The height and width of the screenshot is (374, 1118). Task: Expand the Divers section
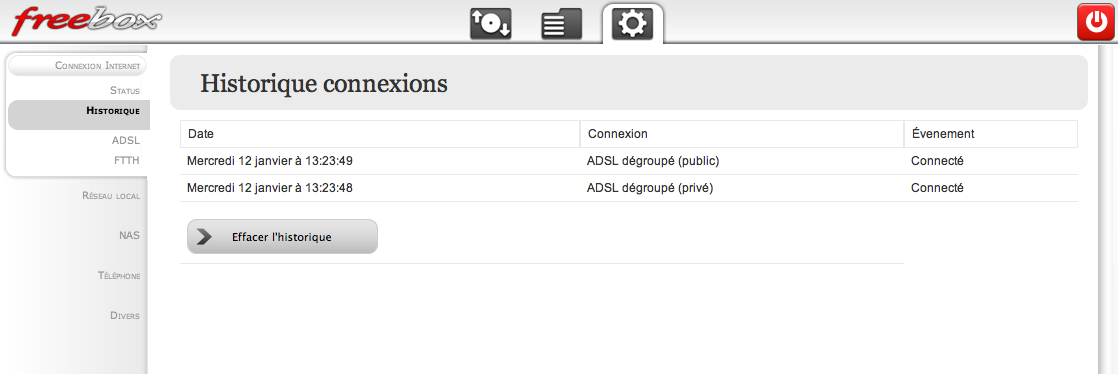pyautogui.click(x=125, y=315)
